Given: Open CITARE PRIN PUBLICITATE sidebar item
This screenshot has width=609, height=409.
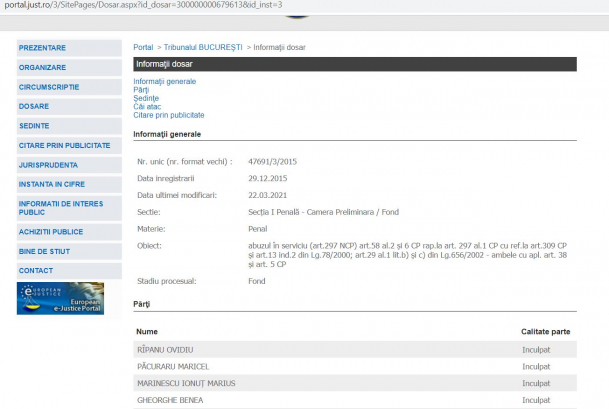Looking at the screenshot, I should click(x=64, y=145).
